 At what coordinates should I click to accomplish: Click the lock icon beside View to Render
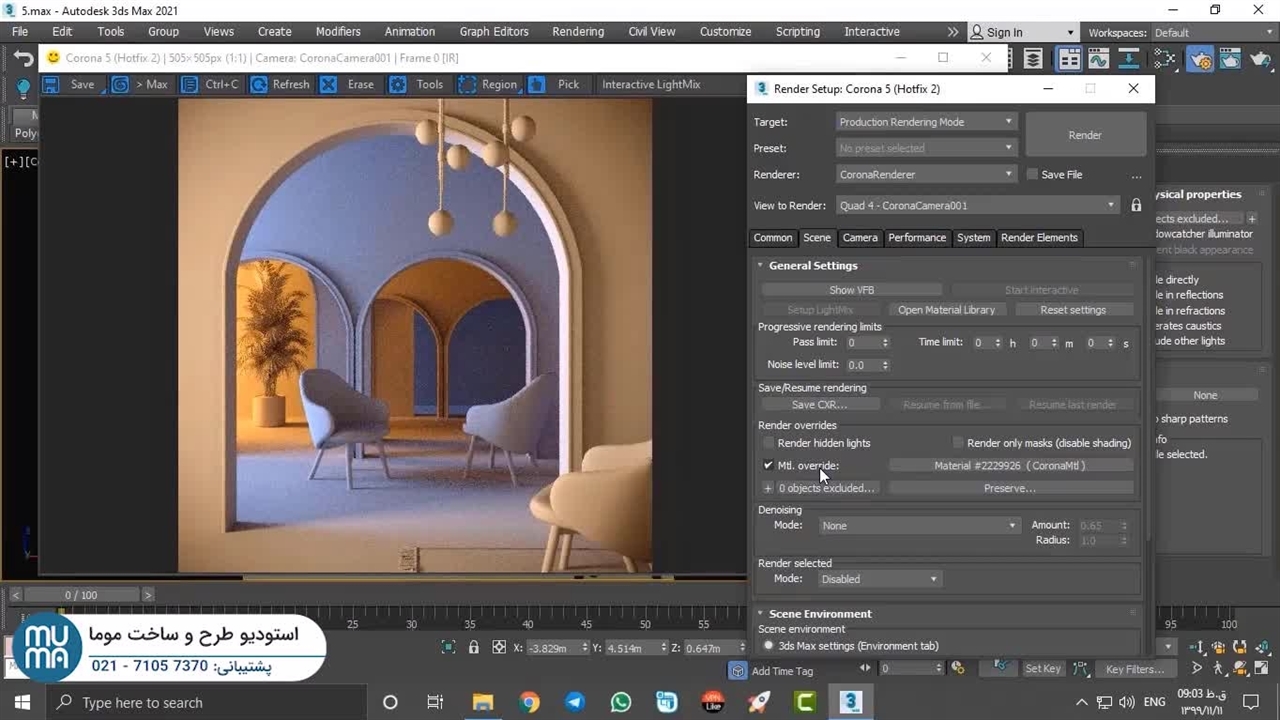tap(1136, 205)
